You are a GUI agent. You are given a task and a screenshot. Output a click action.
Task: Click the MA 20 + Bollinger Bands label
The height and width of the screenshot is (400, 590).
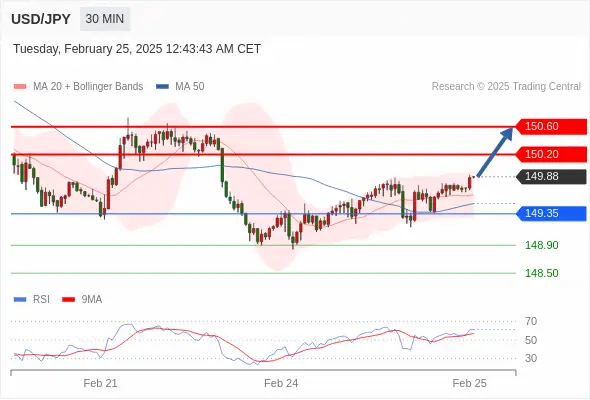(88, 87)
